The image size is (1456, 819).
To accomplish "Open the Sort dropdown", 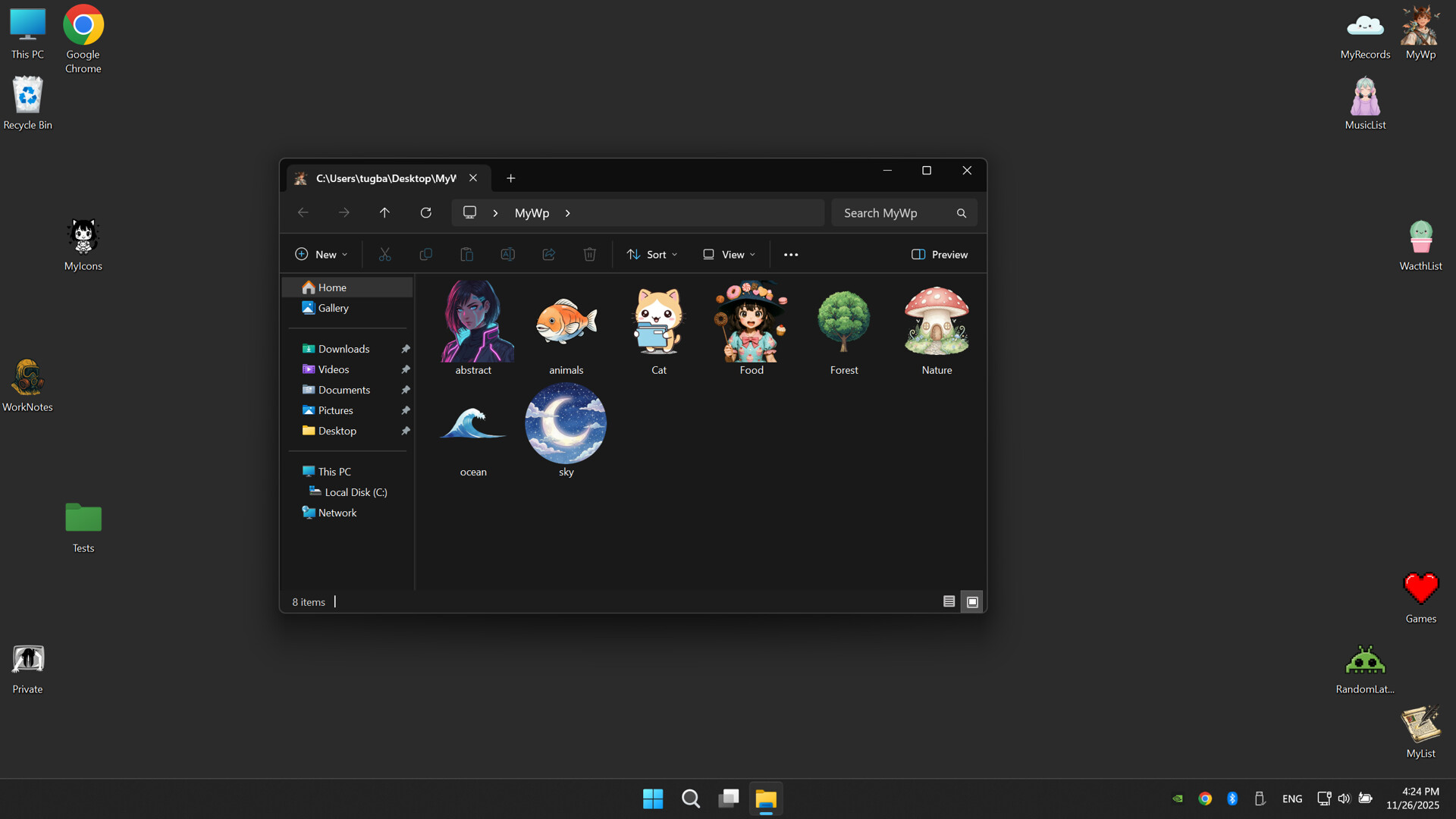I will 651,254.
